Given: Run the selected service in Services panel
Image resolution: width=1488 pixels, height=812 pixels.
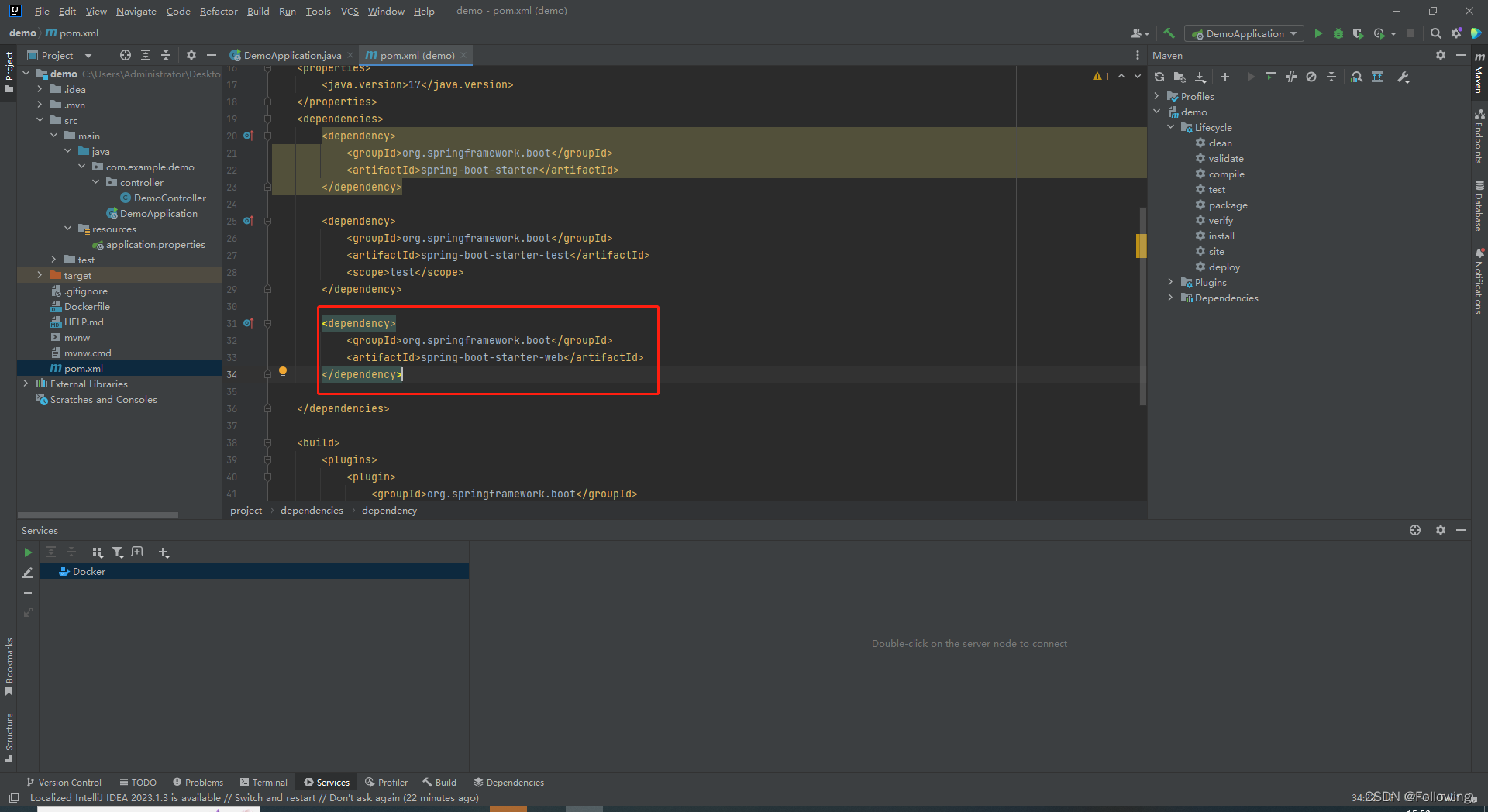Looking at the screenshot, I should 28,552.
